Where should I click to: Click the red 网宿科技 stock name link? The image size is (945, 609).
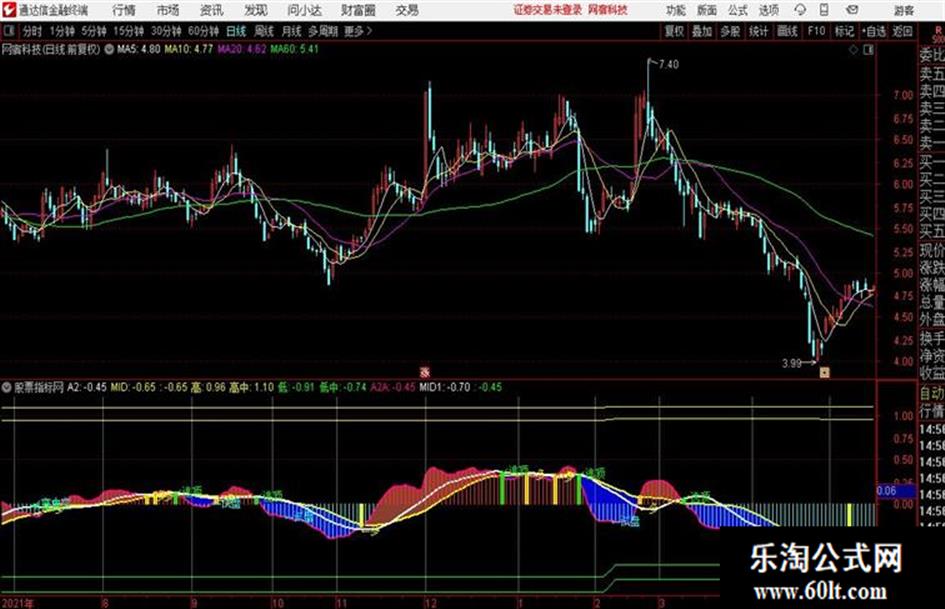click(x=608, y=10)
